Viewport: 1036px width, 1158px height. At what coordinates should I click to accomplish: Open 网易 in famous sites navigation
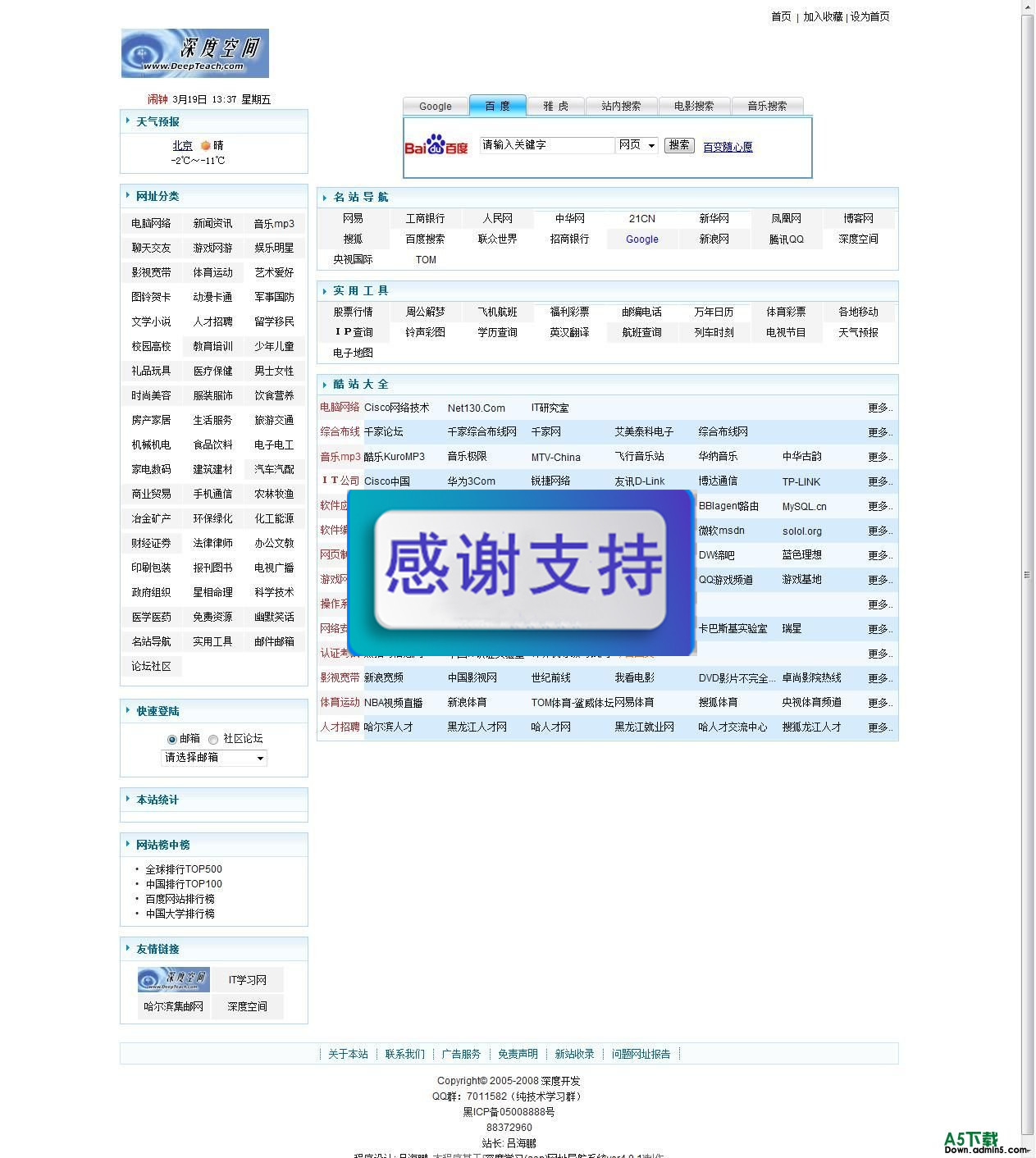(x=353, y=218)
